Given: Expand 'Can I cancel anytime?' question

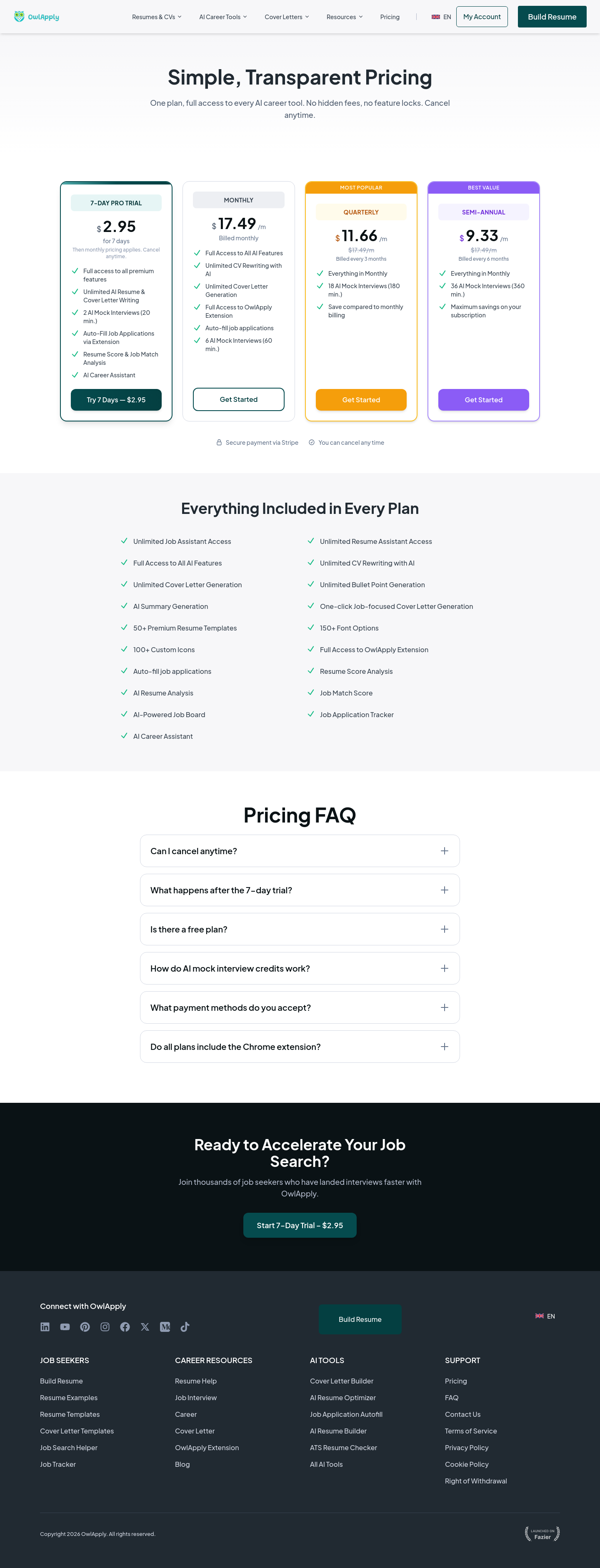Looking at the screenshot, I should [300, 851].
